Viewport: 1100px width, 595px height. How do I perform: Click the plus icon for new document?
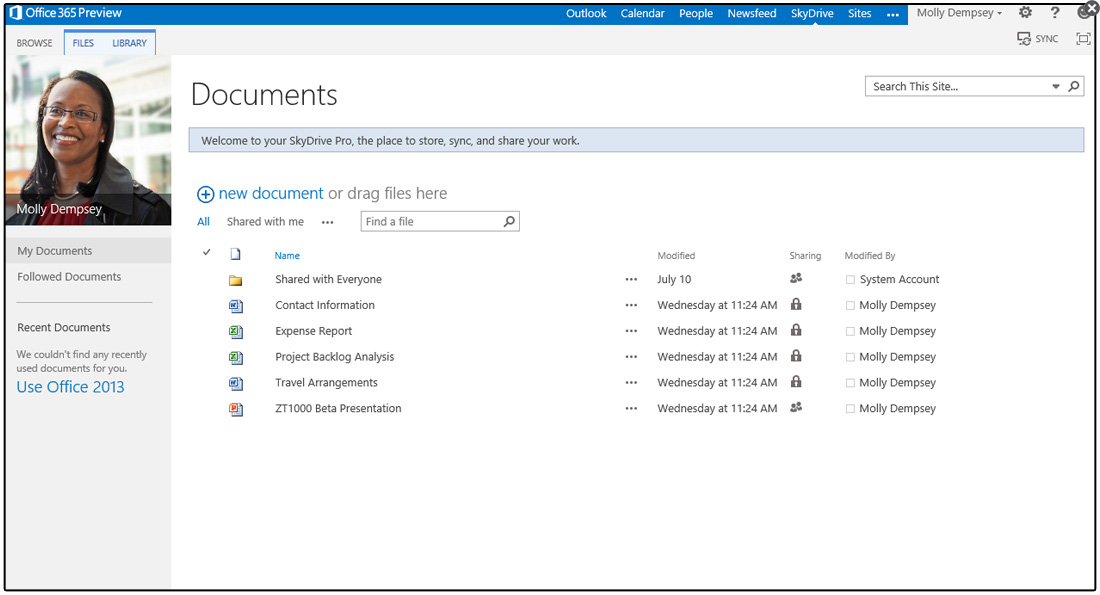tap(205, 194)
